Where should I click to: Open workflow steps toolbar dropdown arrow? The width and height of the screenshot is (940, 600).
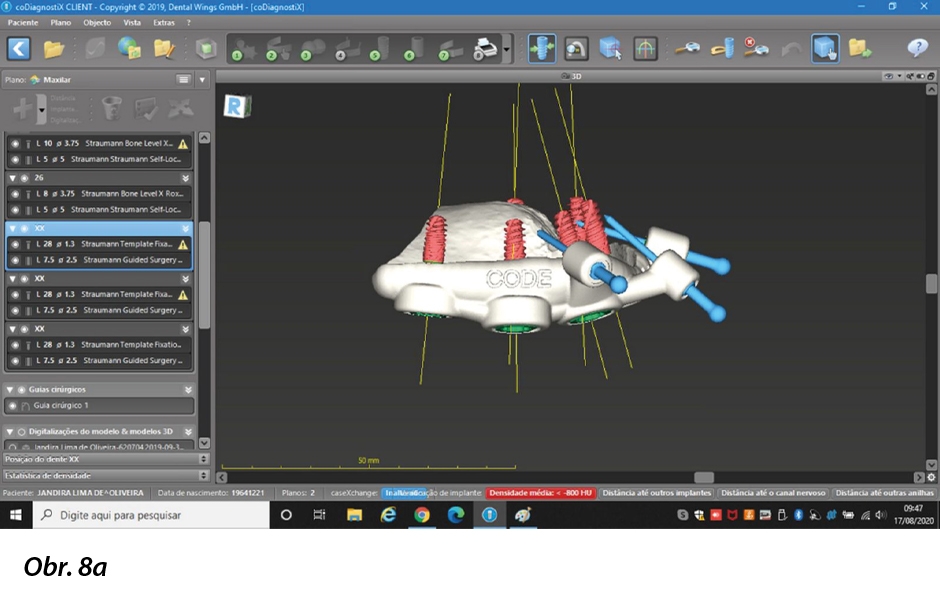507,49
